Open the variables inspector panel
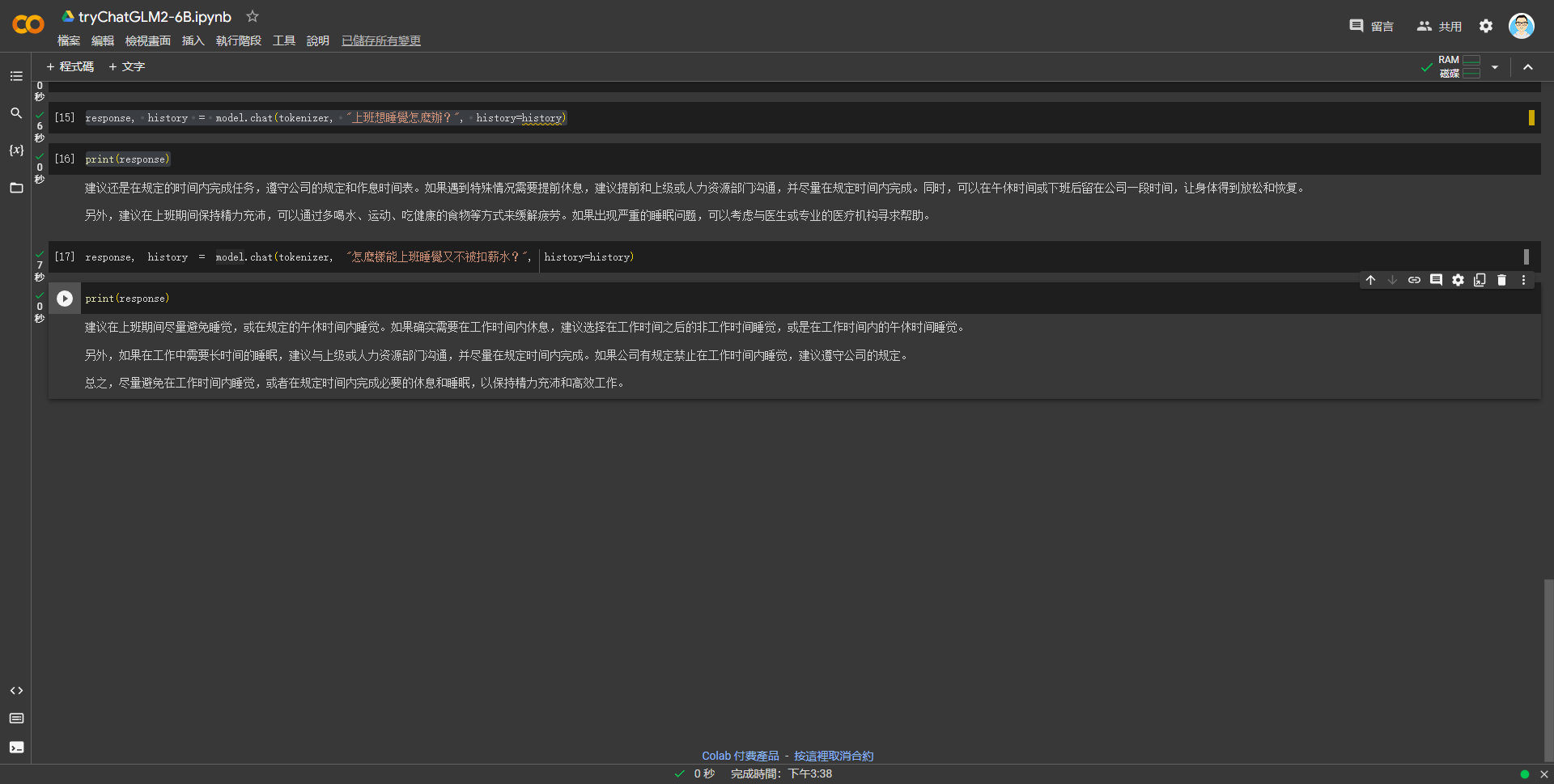 tap(16, 150)
